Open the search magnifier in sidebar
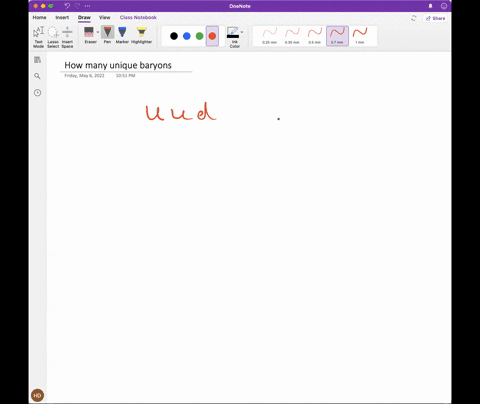This screenshot has height=404, width=480. (37, 76)
